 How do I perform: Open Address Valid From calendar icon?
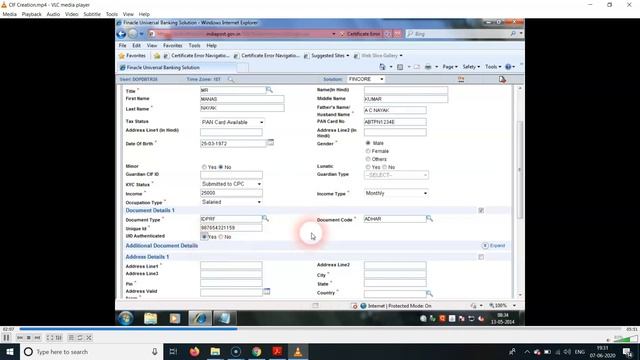tap(267, 291)
